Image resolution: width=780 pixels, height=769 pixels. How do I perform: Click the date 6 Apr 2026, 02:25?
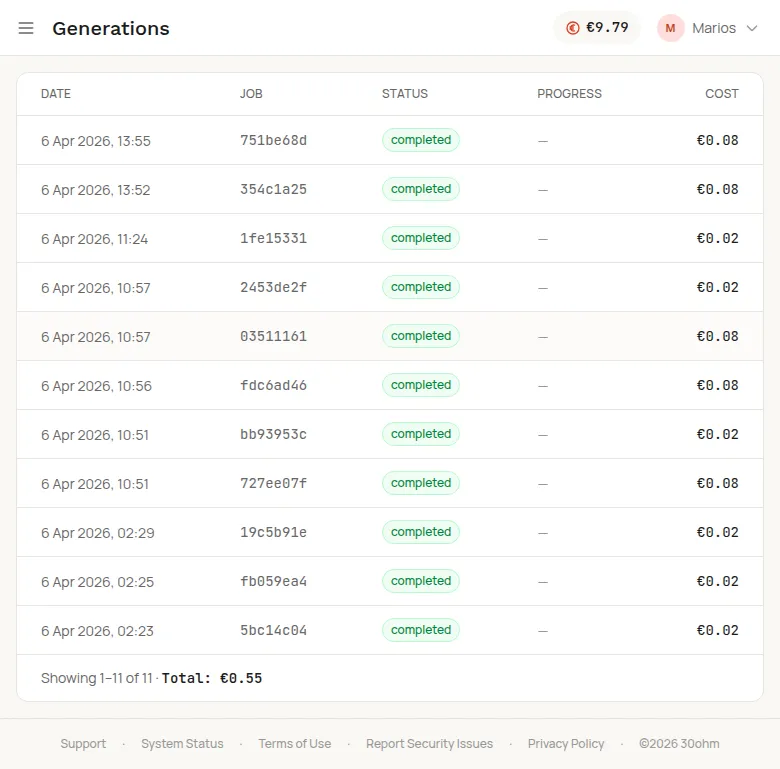[x=98, y=582]
